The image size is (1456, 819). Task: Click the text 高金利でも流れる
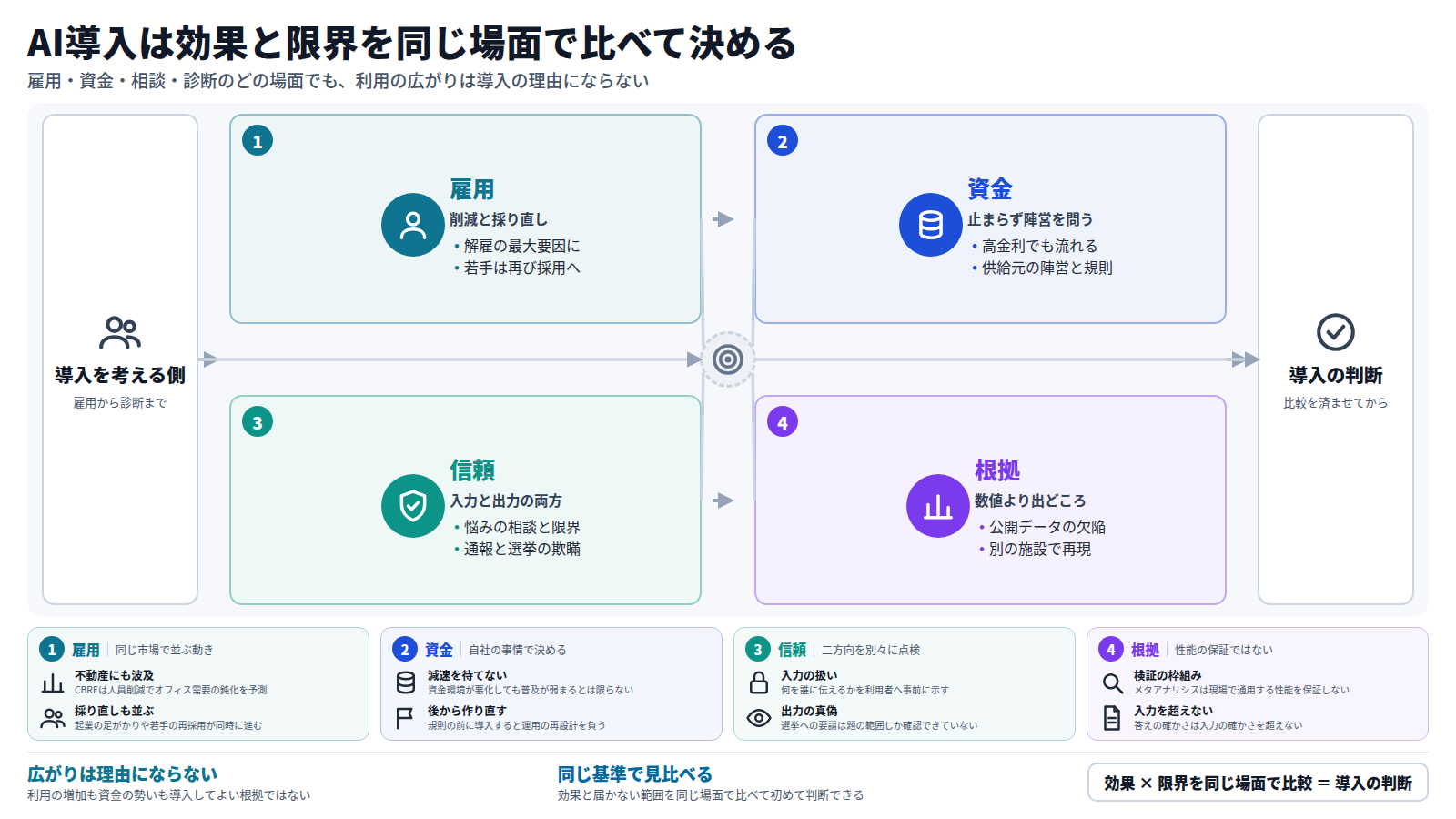click(x=1039, y=246)
